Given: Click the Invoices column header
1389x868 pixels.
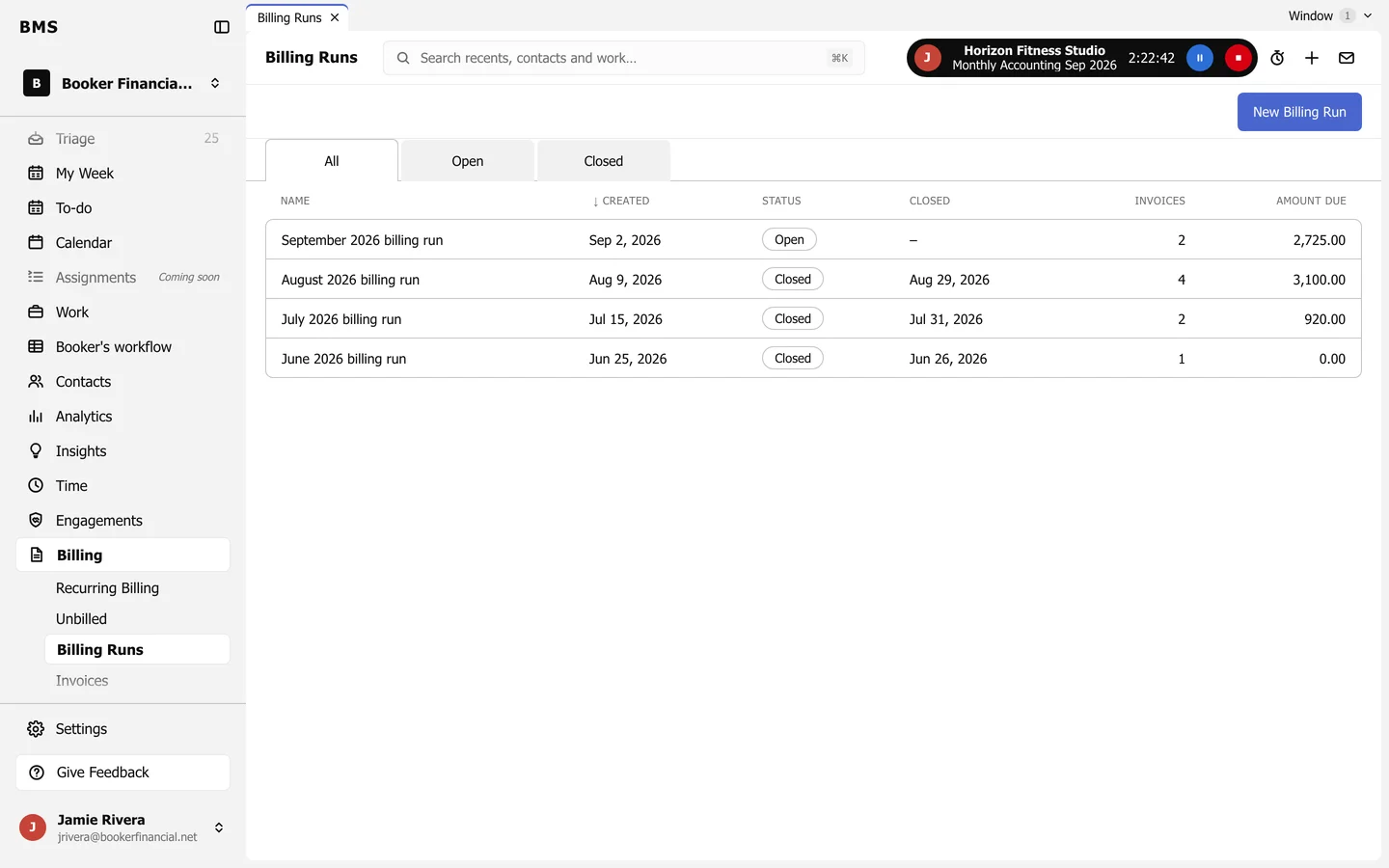Looking at the screenshot, I should click(1159, 201).
